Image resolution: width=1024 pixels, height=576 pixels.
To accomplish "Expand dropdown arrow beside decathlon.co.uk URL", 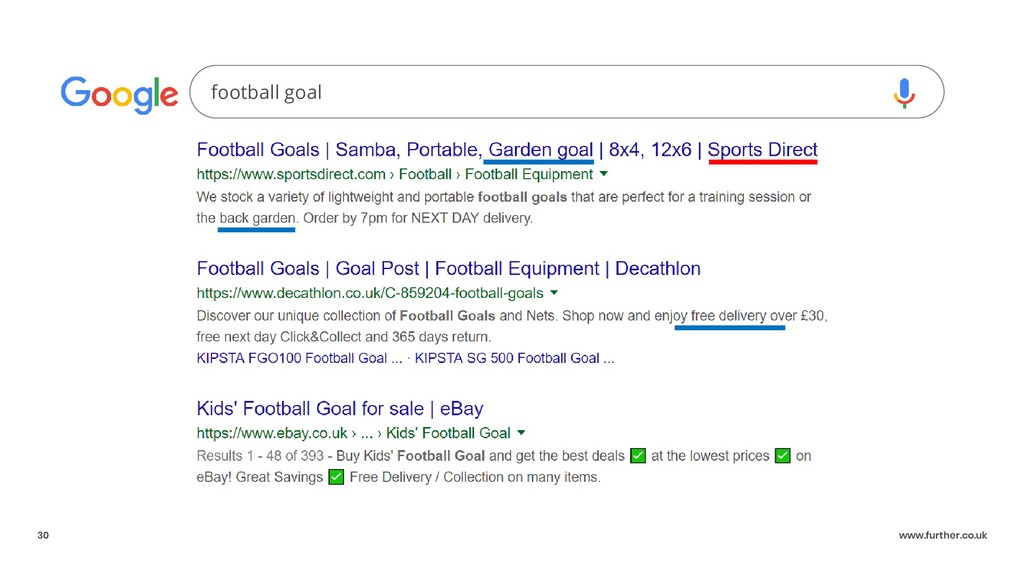I will point(554,293).
